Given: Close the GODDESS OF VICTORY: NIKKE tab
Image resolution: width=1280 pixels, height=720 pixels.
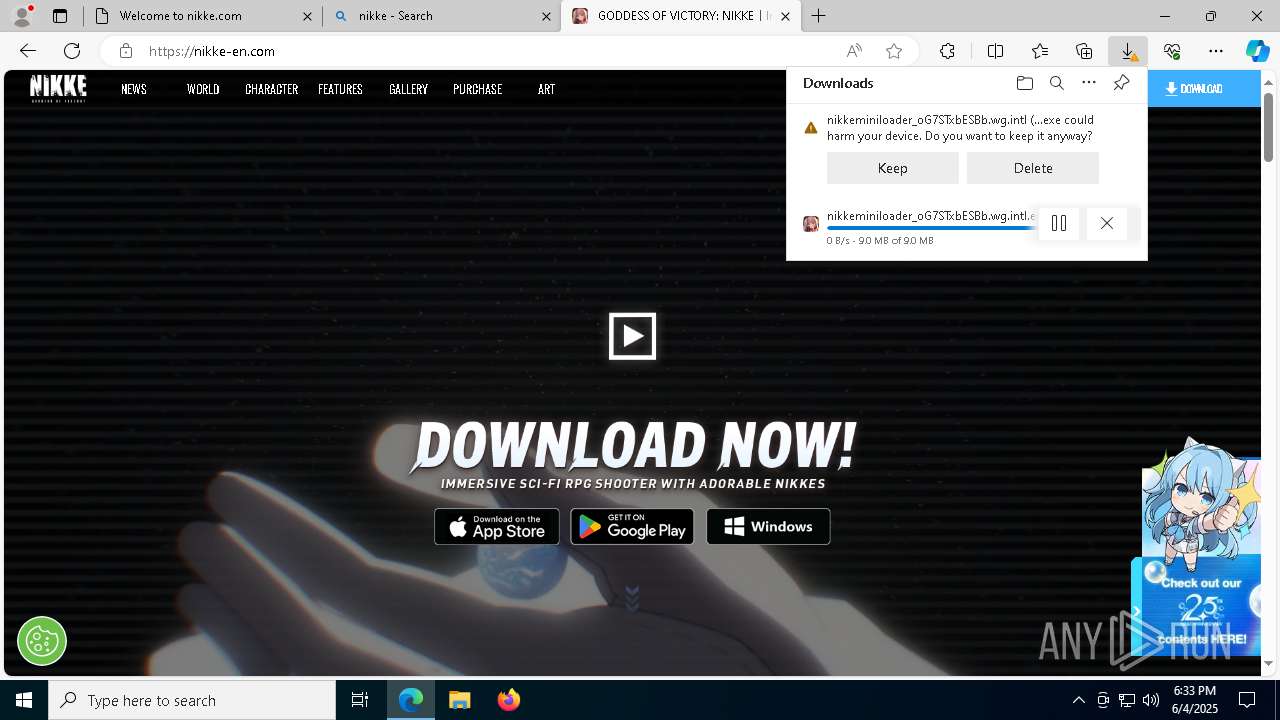Looking at the screenshot, I should (x=786, y=16).
